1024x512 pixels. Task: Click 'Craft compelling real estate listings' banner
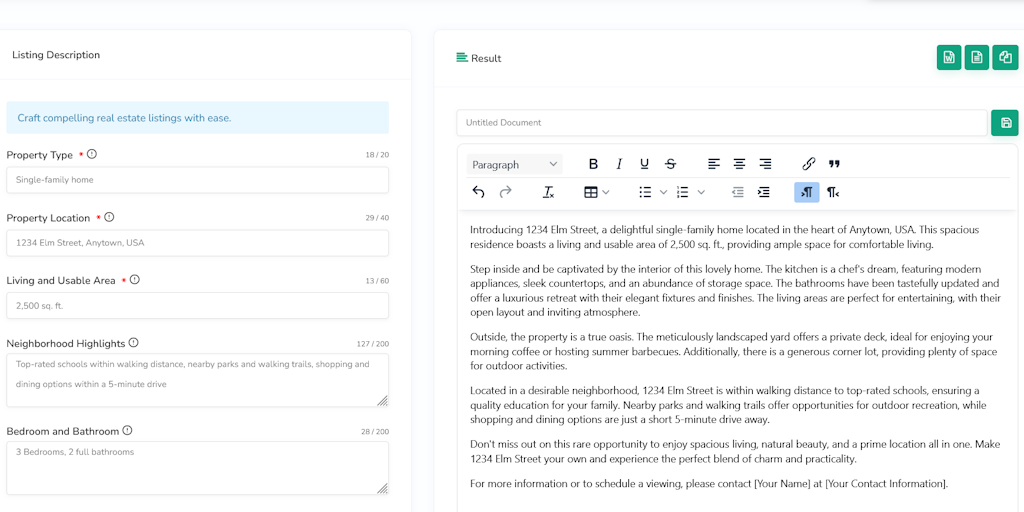coord(197,118)
